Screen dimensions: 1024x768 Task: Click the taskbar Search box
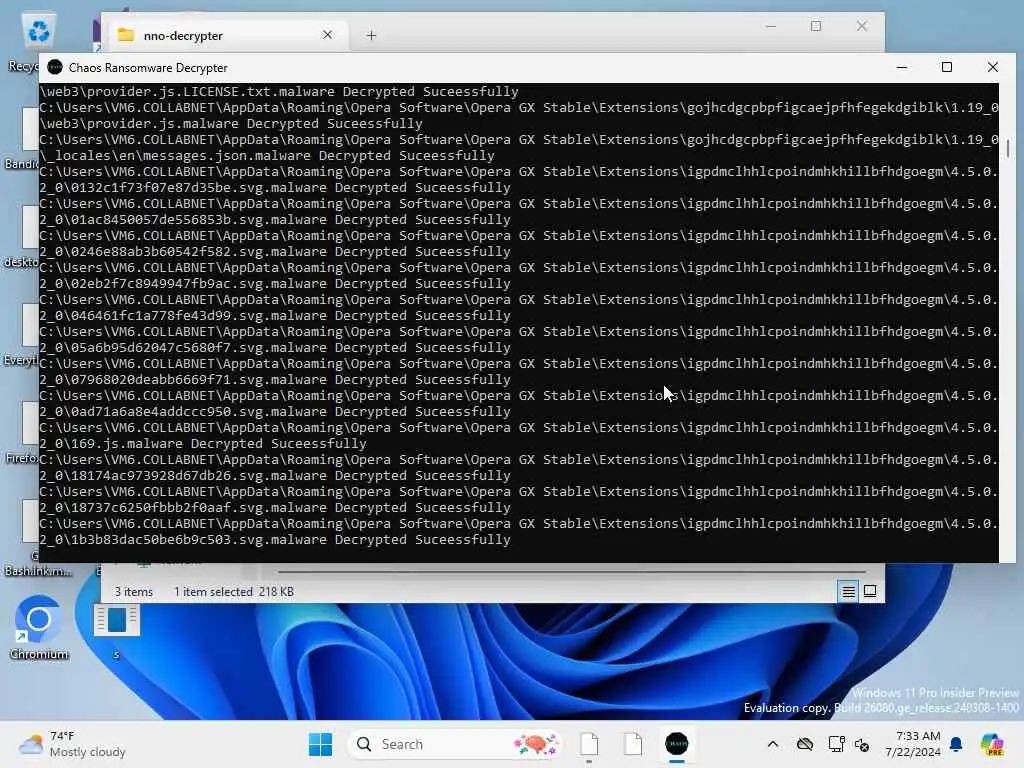[x=456, y=744]
